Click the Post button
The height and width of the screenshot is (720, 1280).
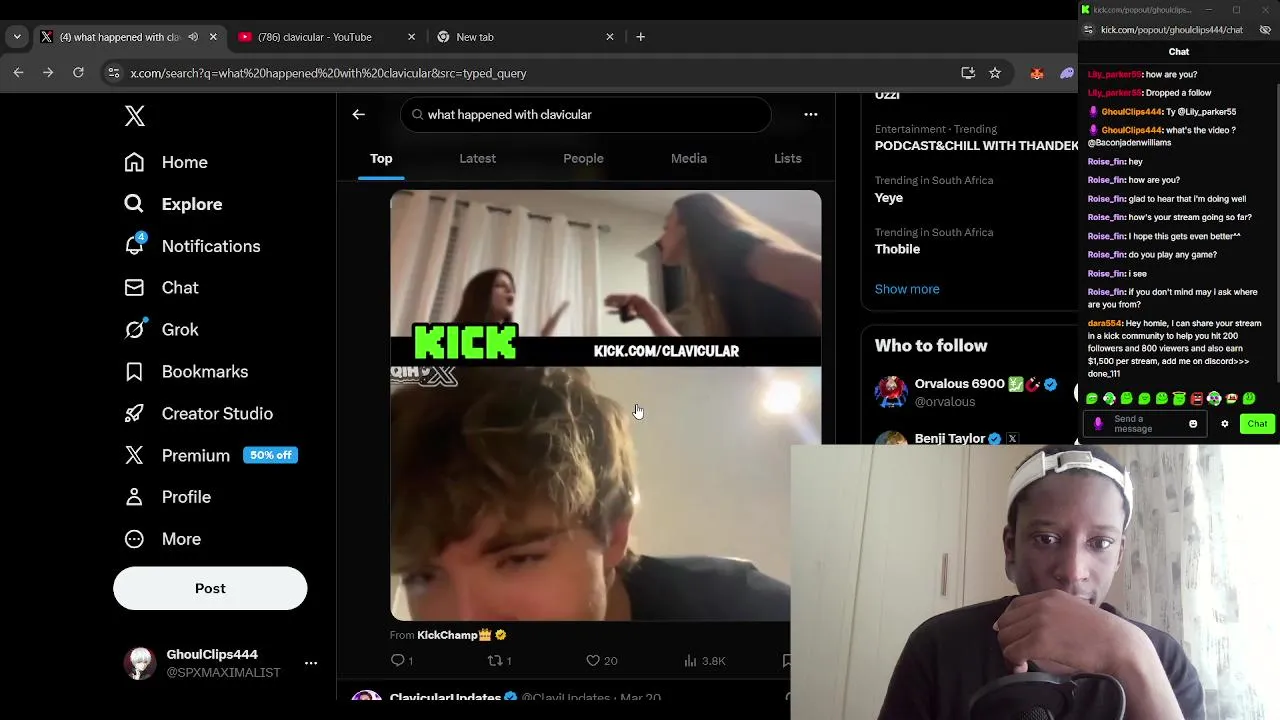click(x=210, y=588)
